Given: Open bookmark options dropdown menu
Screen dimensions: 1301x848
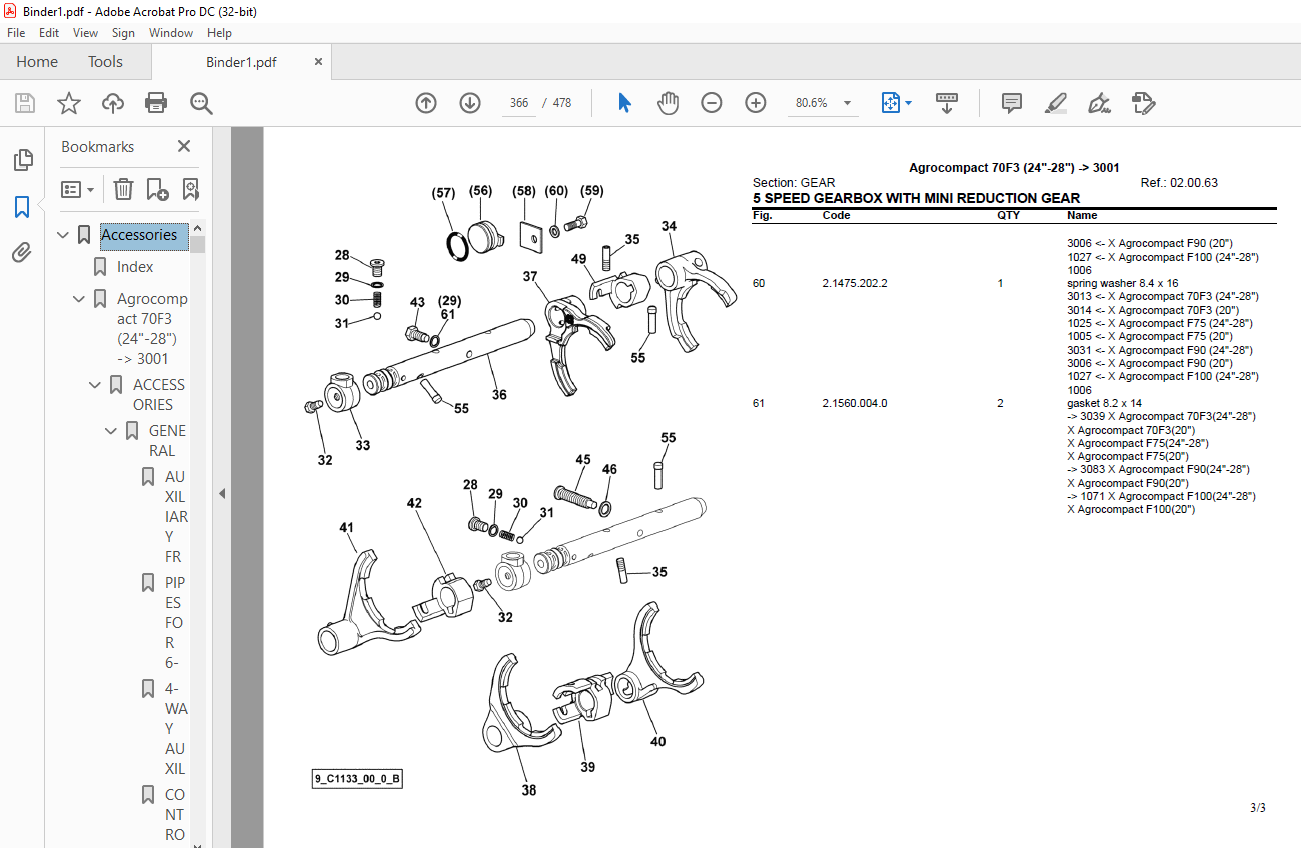Looking at the screenshot, I should pyautogui.click(x=78, y=189).
